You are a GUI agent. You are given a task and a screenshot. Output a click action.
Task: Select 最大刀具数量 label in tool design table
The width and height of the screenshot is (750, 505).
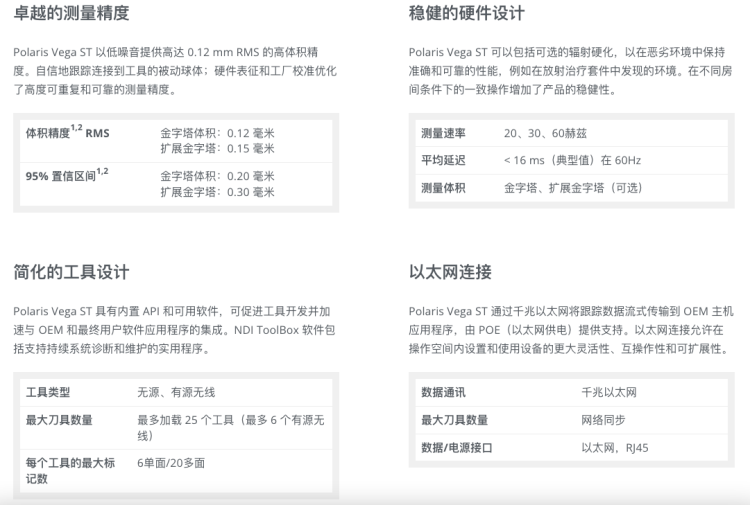[x=59, y=420]
